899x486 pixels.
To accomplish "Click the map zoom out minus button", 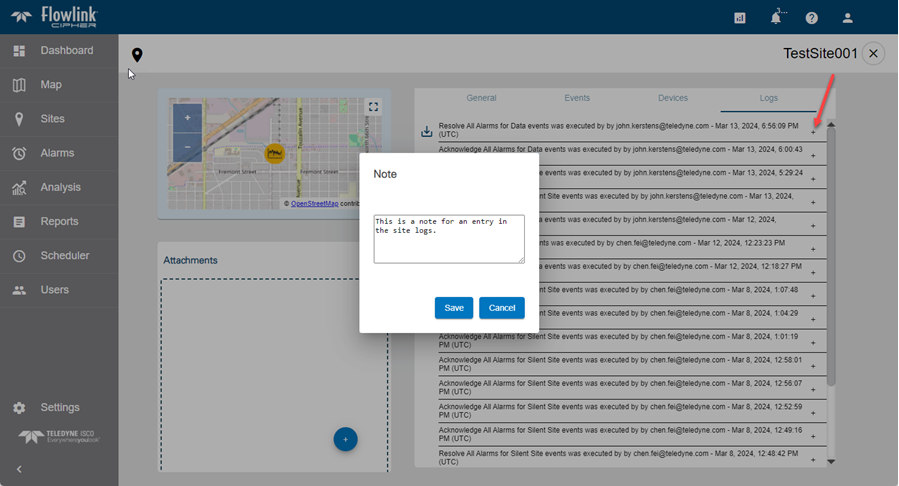I will click(187, 145).
